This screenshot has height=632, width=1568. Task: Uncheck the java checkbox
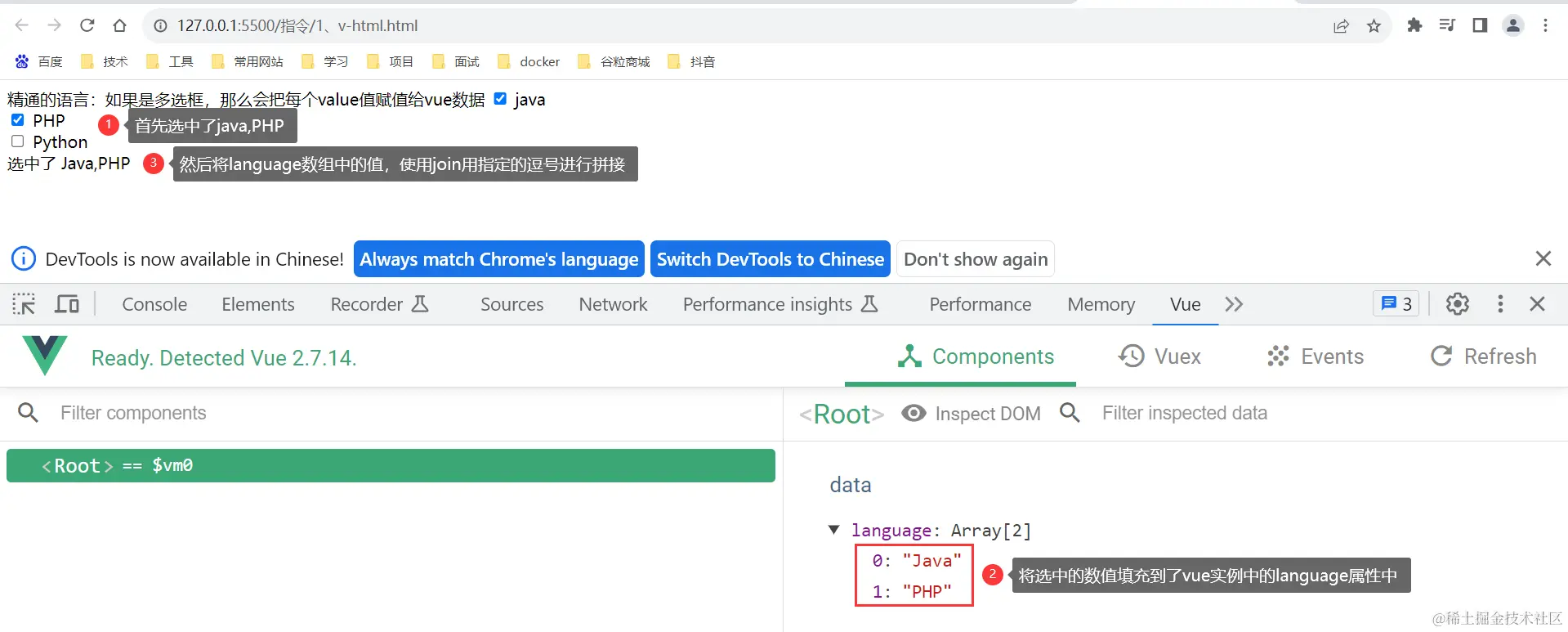click(x=500, y=99)
